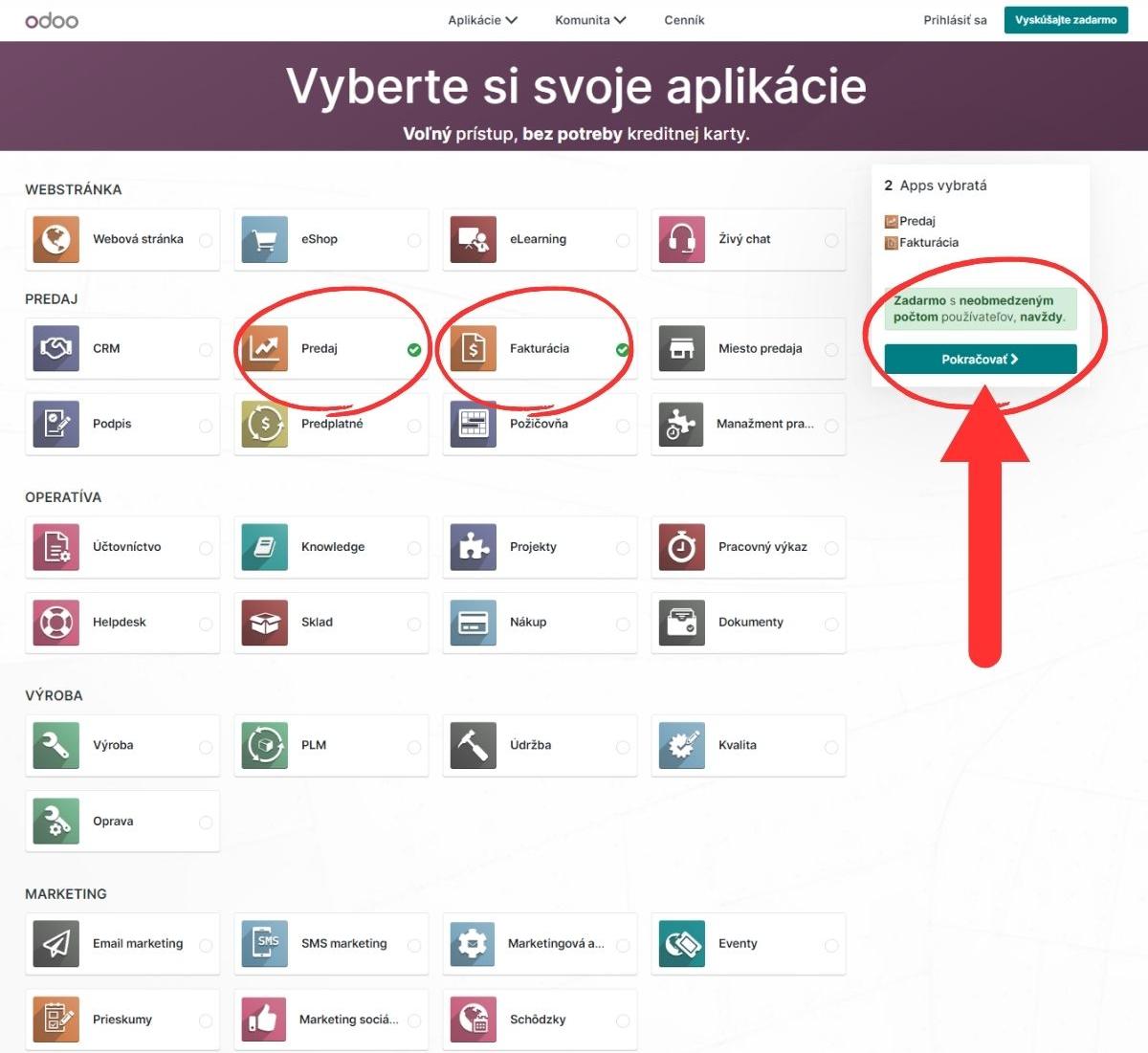
Task: Click the Webová stránka globe icon
Action: pyautogui.click(x=56, y=239)
